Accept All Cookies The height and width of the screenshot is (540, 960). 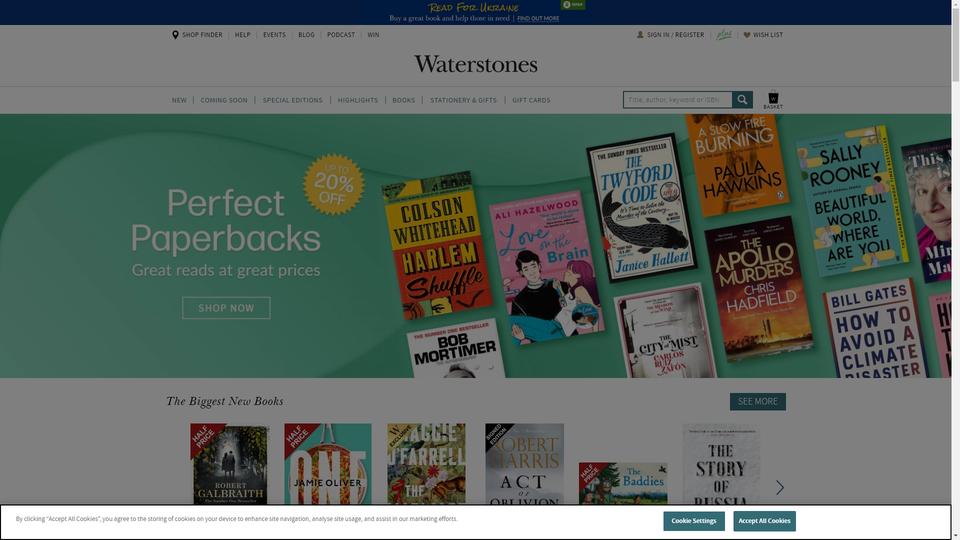pyautogui.click(x=764, y=521)
